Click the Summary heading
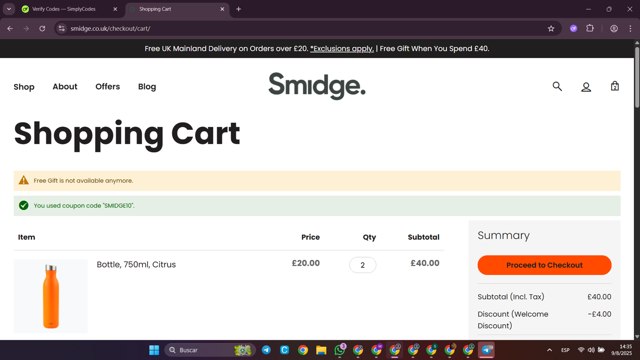This screenshot has height=360, width=640. [504, 236]
